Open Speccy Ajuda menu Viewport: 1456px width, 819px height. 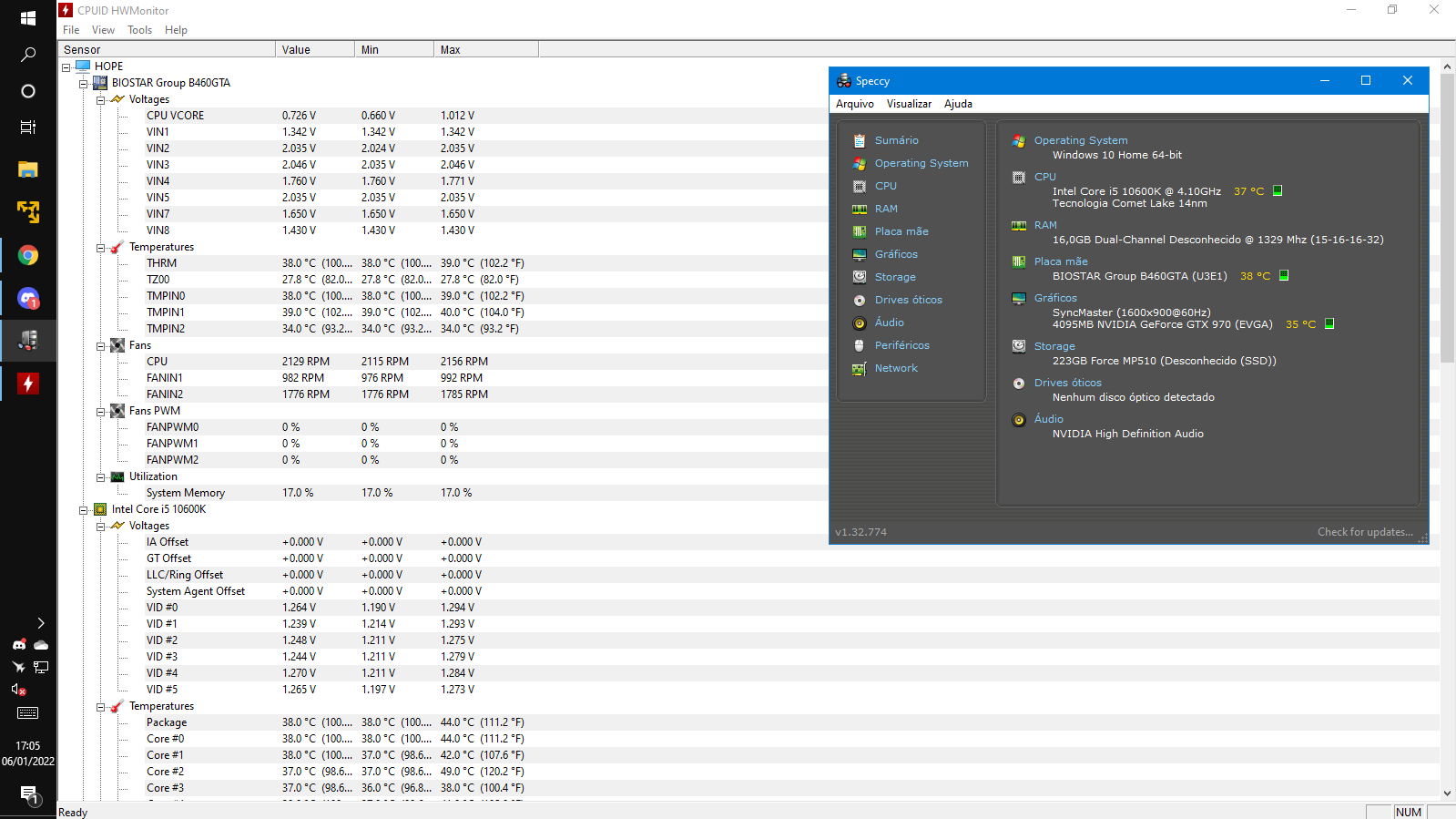[958, 104]
